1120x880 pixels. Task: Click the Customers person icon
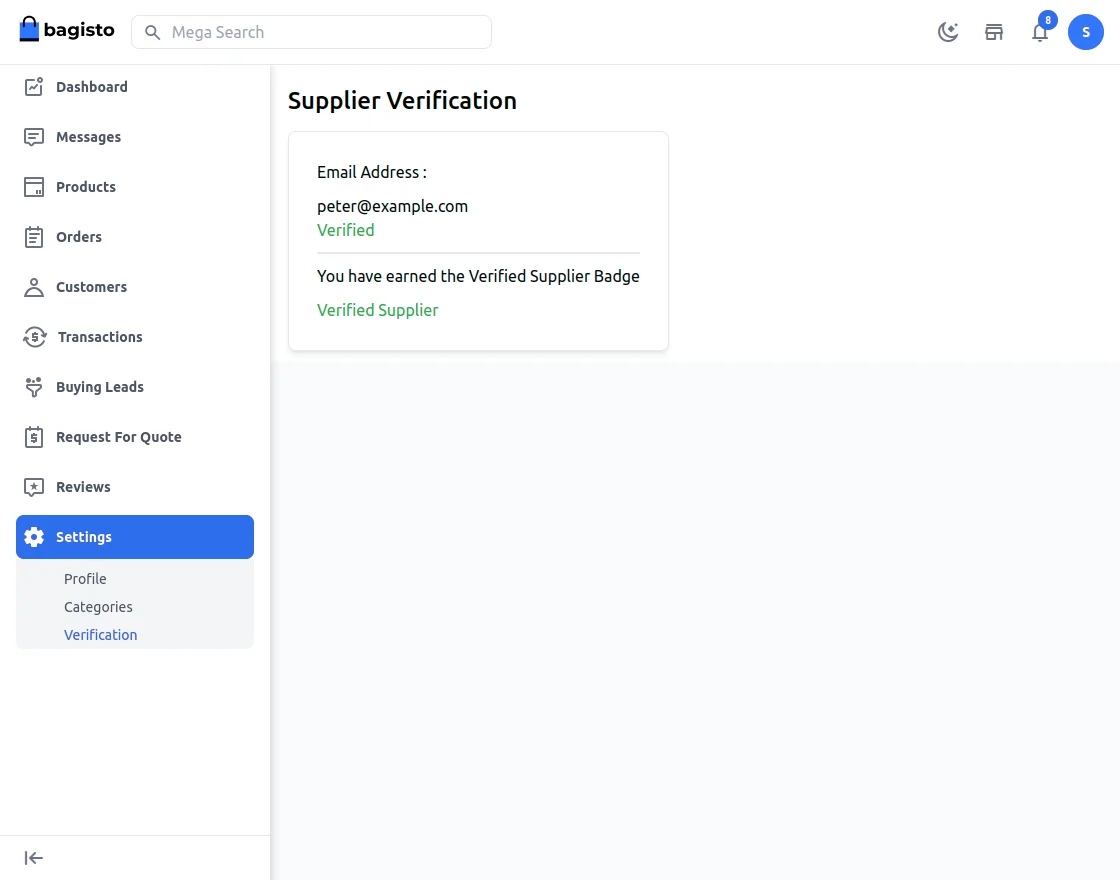click(x=34, y=287)
